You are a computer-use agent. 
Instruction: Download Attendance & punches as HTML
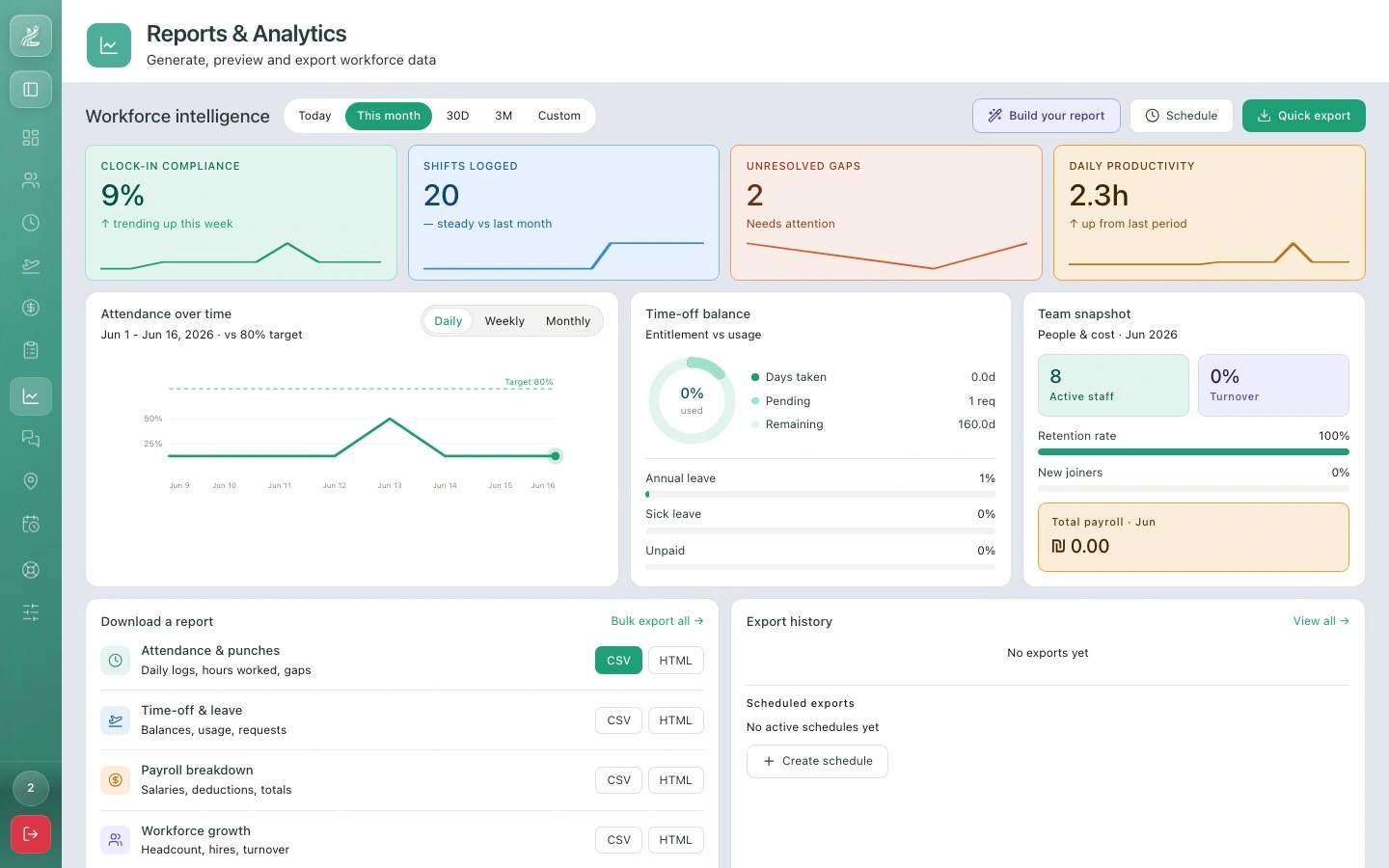(675, 661)
